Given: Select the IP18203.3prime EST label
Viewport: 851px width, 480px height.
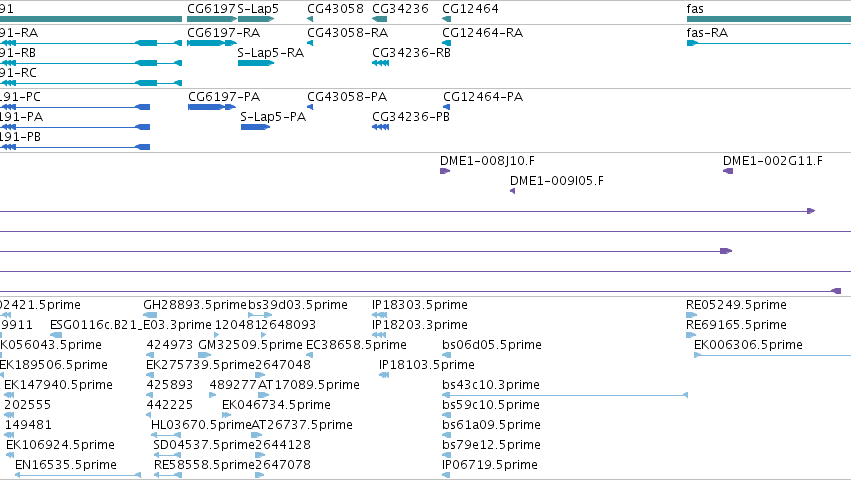Looking at the screenshot, I should click(x=420, y=325).
